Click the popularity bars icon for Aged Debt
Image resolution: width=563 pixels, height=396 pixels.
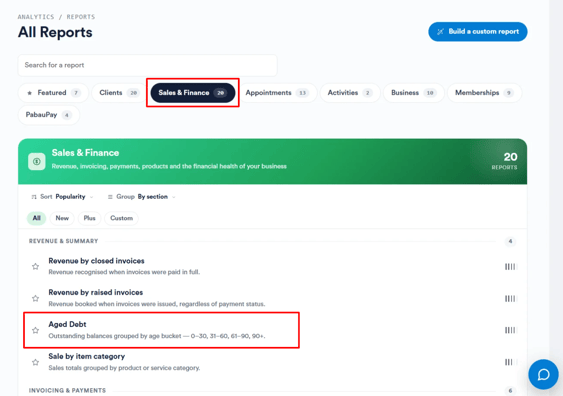point(510,330)
